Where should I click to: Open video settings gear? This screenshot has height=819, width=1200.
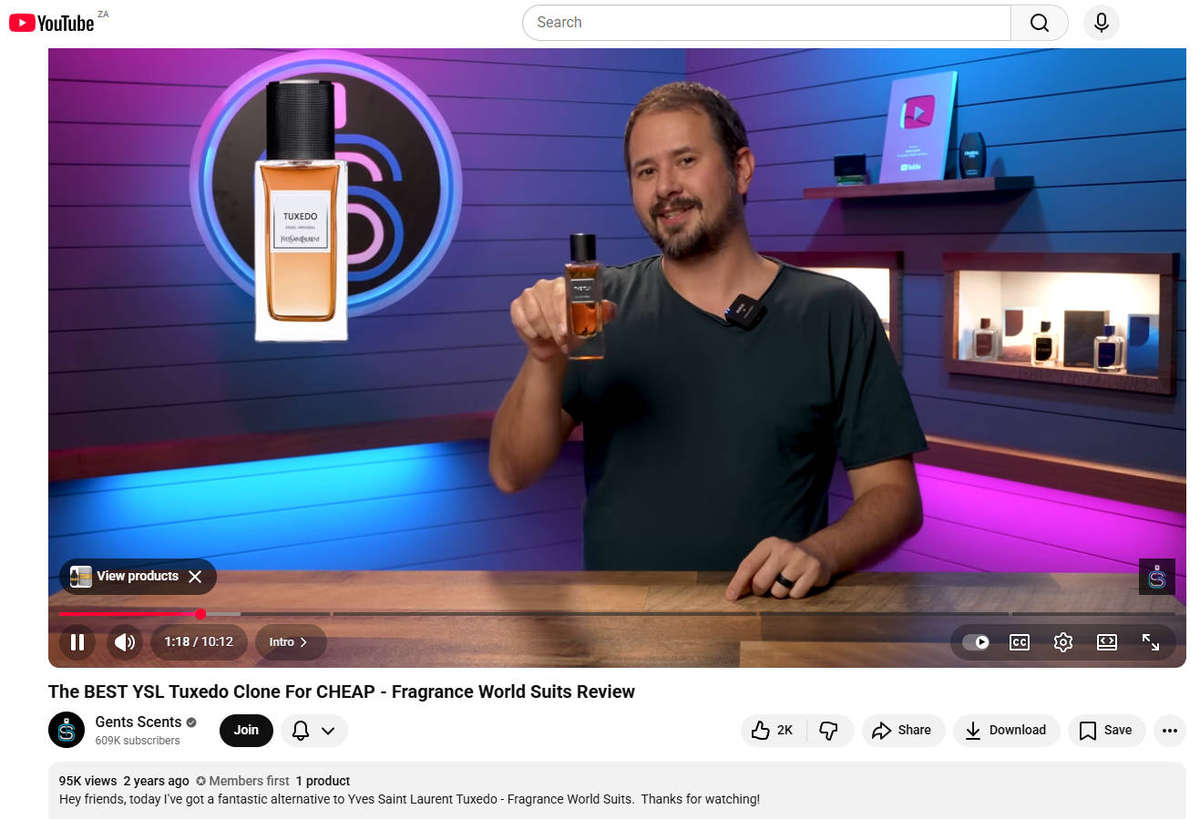coord(1063,642)
